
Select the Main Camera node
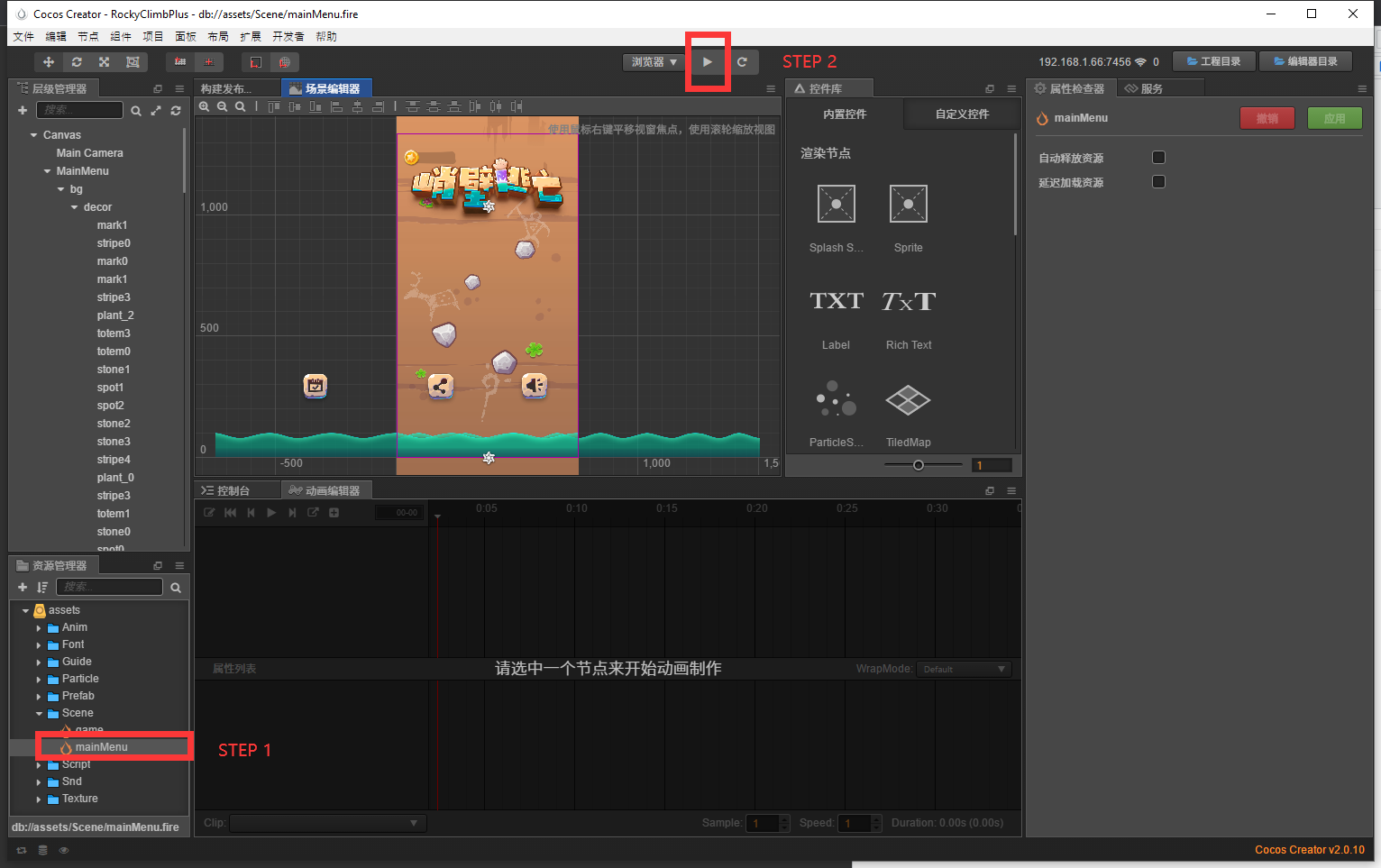[x=90, y=153]
